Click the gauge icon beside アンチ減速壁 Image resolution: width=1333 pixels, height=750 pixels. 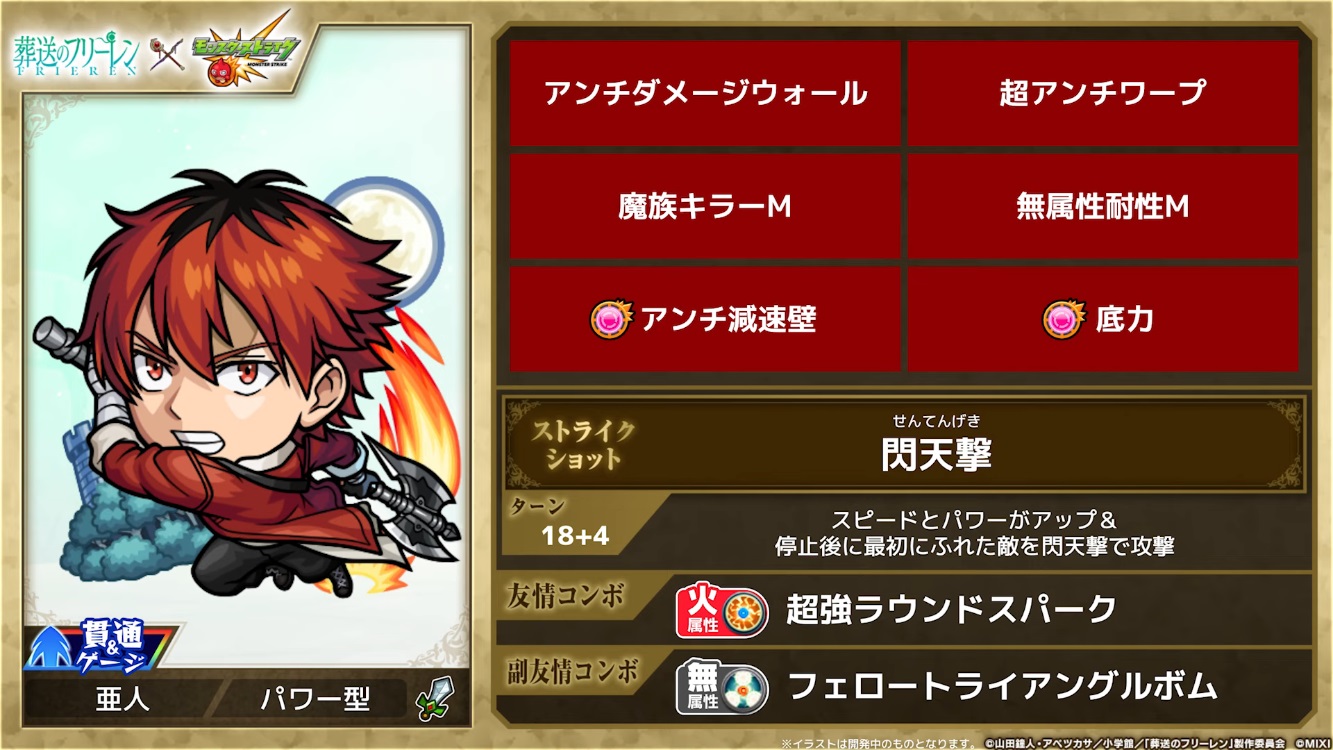click(612, 319)
